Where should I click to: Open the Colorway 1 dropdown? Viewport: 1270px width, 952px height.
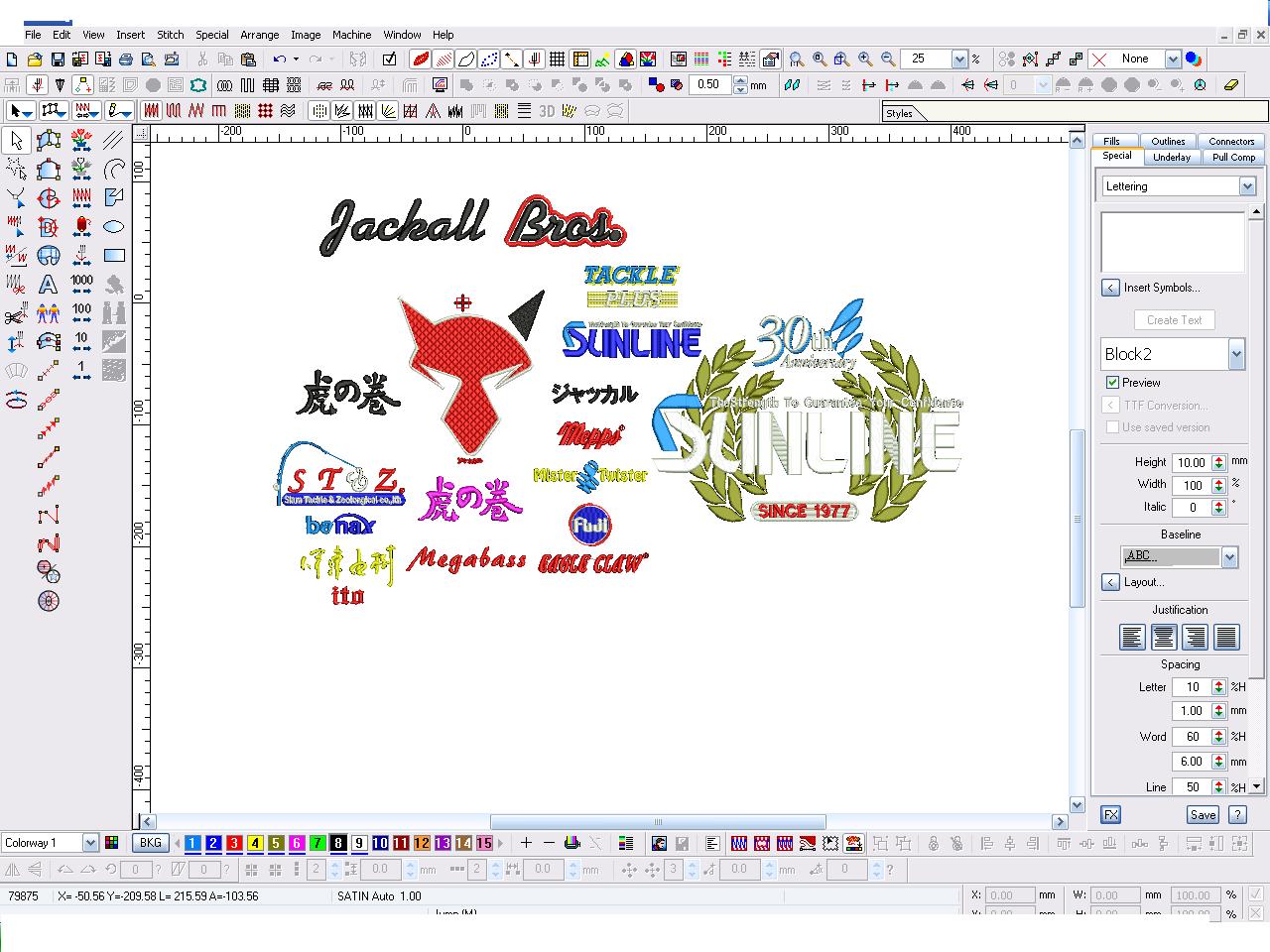(x=90, y=843)
